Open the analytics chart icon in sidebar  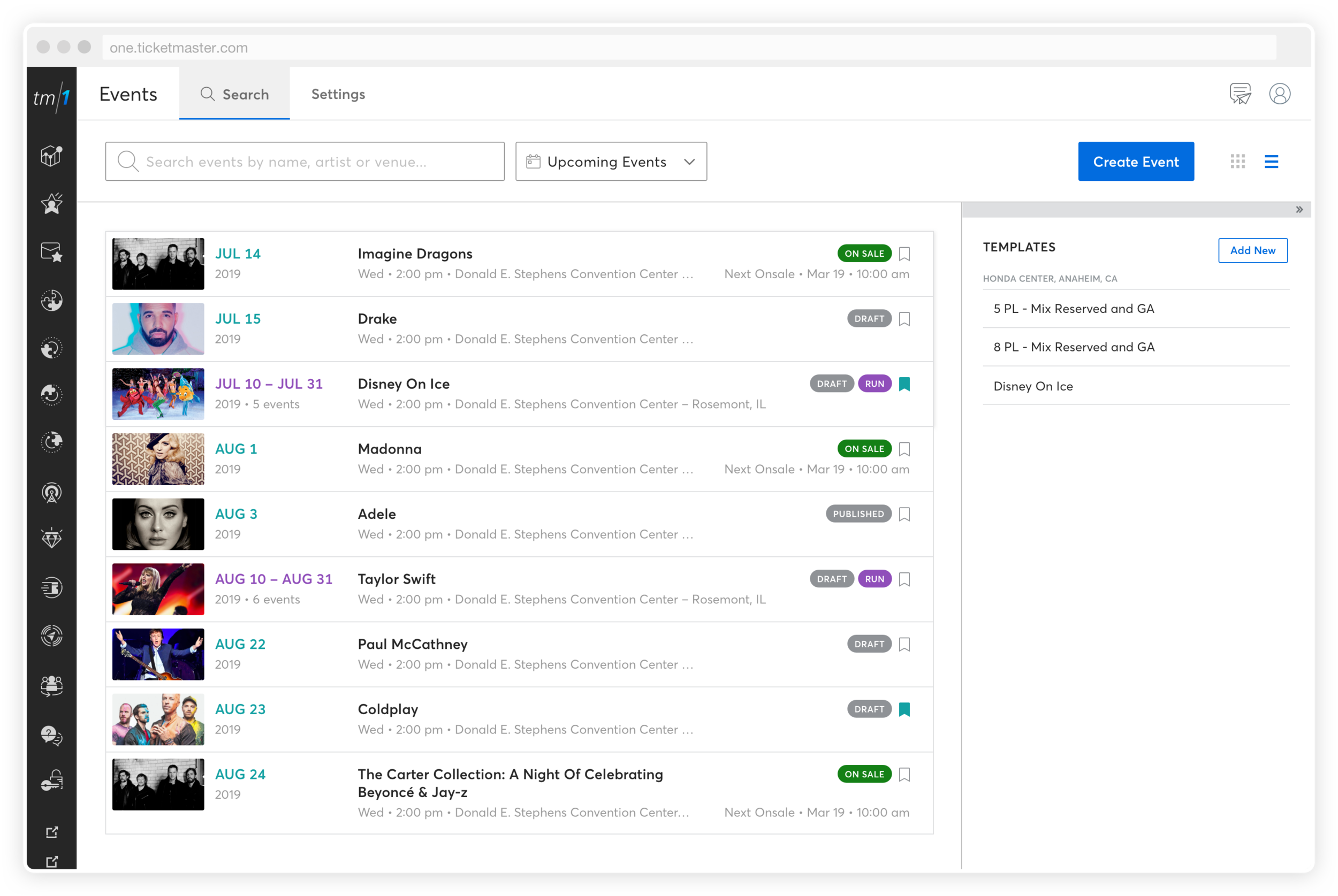(x=51, y=156)
